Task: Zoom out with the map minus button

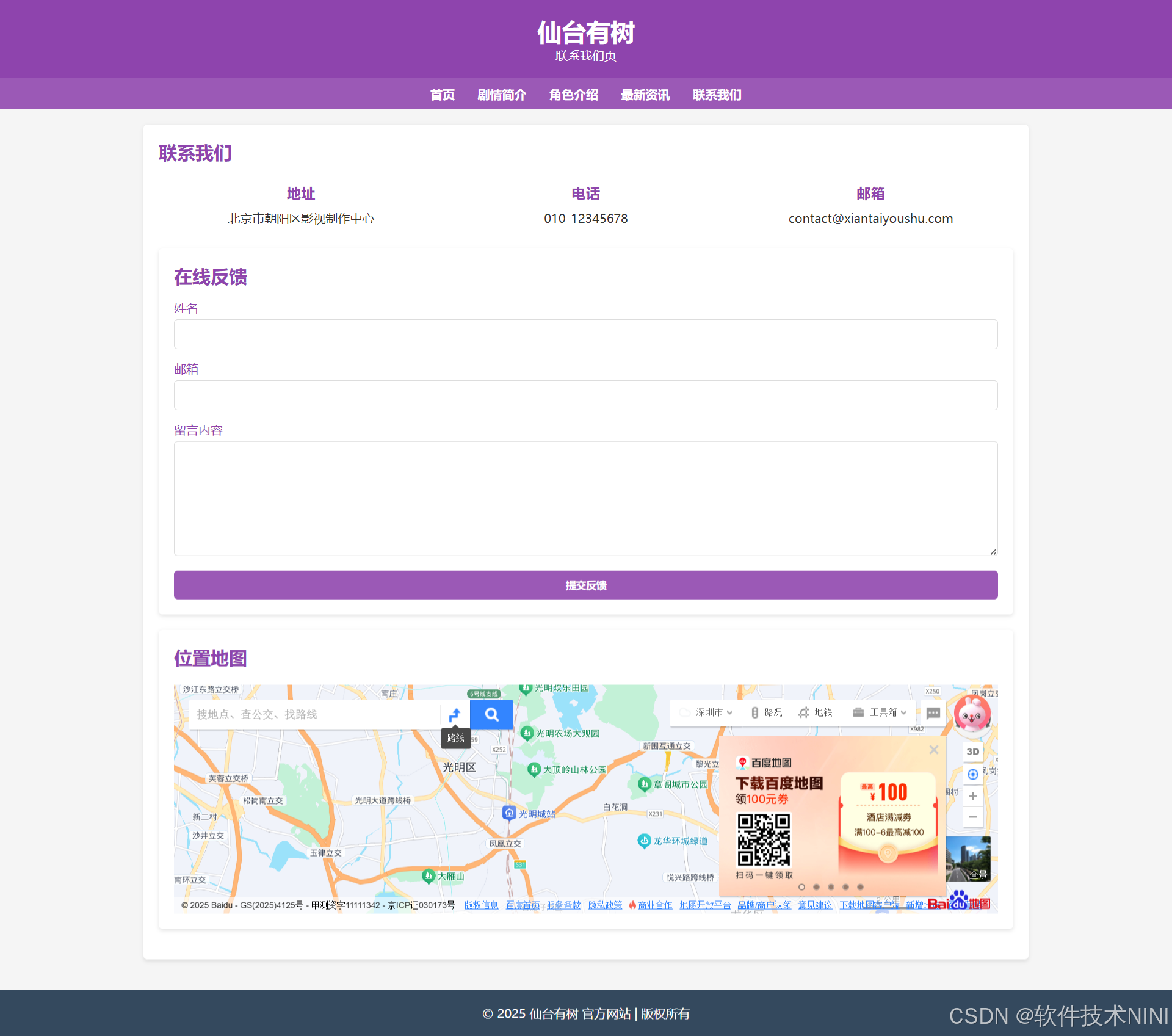Action: coord(973,817)
